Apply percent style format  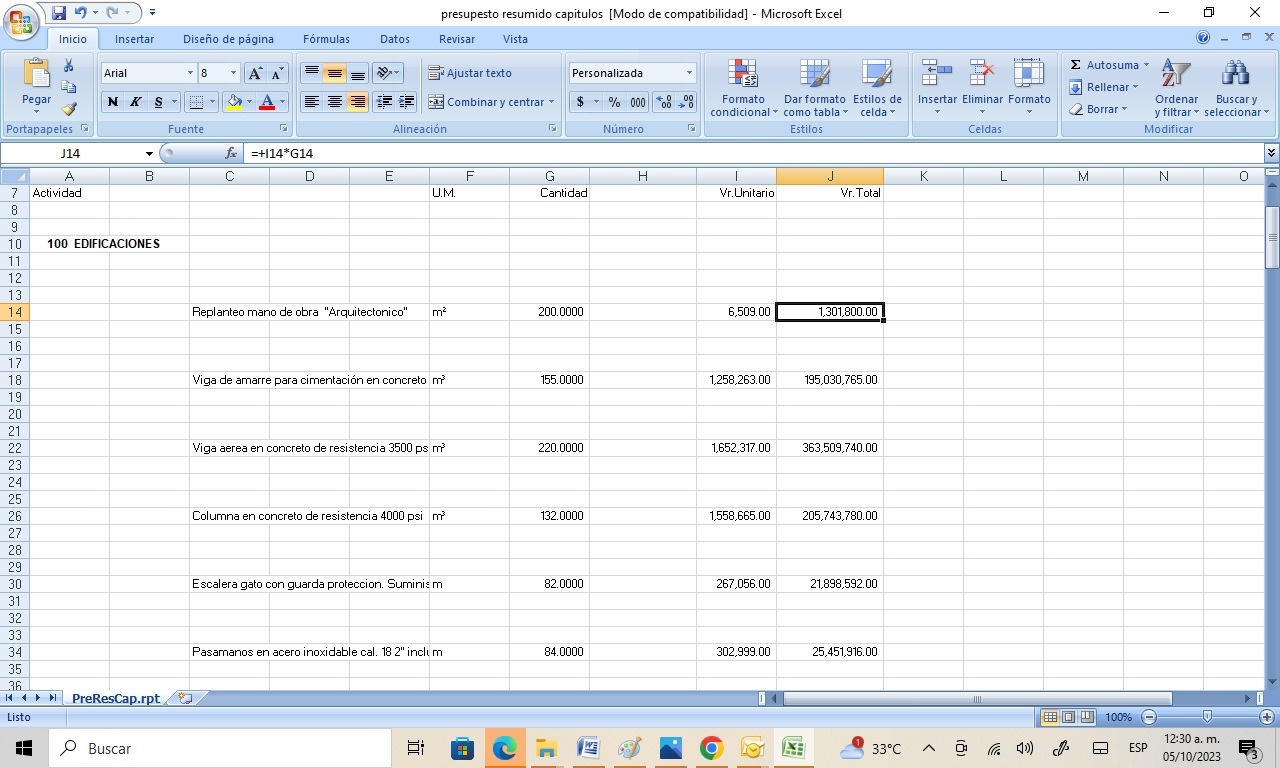614,102
